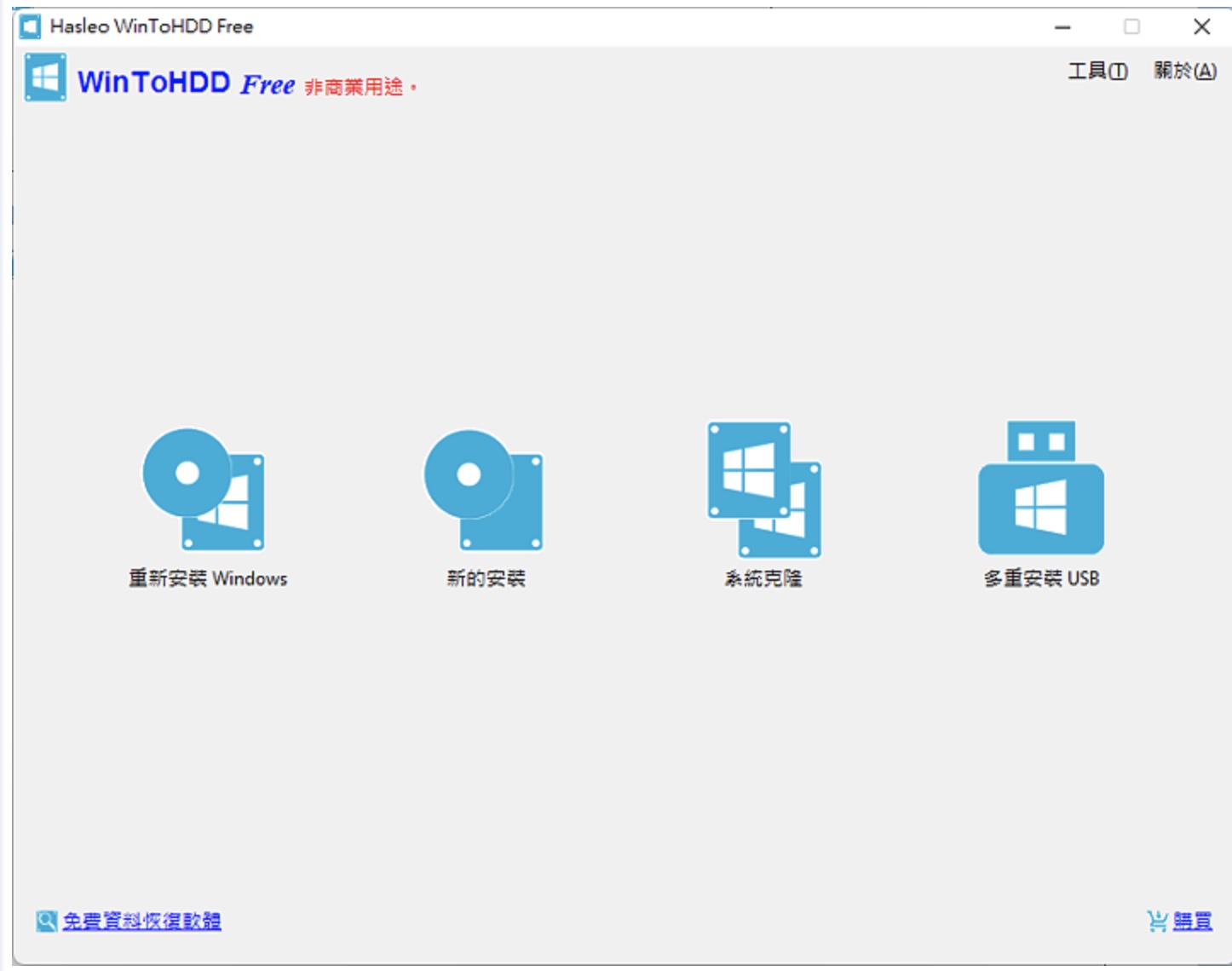Open the 關於(A) menu

1185,71
